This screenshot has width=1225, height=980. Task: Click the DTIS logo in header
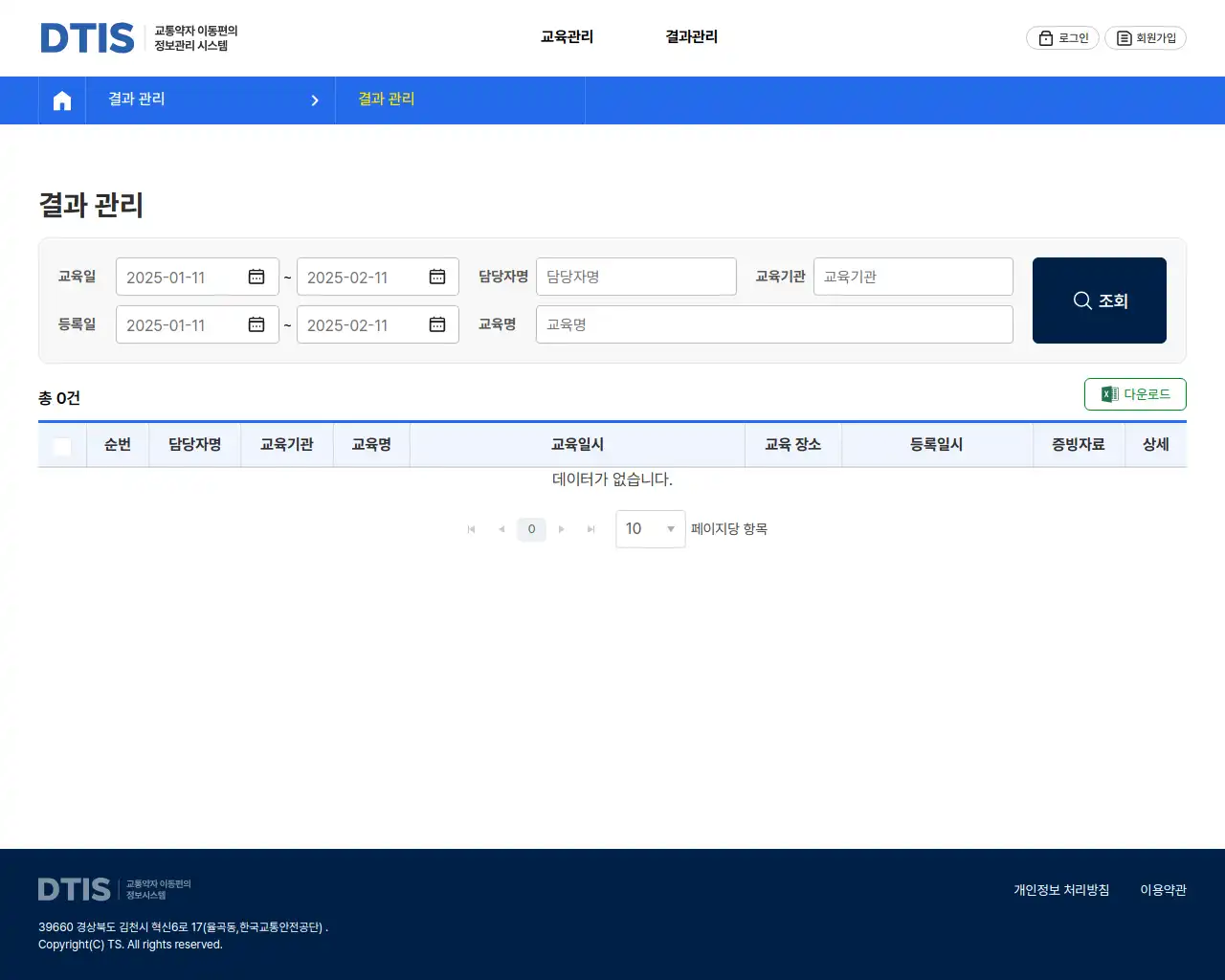pyautogui.click(x=139, y=37)
